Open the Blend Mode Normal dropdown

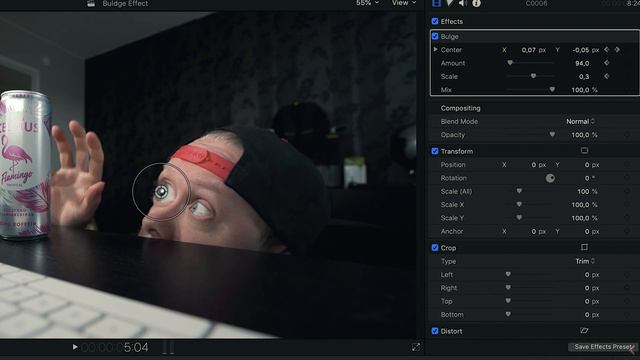[x=580, y=121]
